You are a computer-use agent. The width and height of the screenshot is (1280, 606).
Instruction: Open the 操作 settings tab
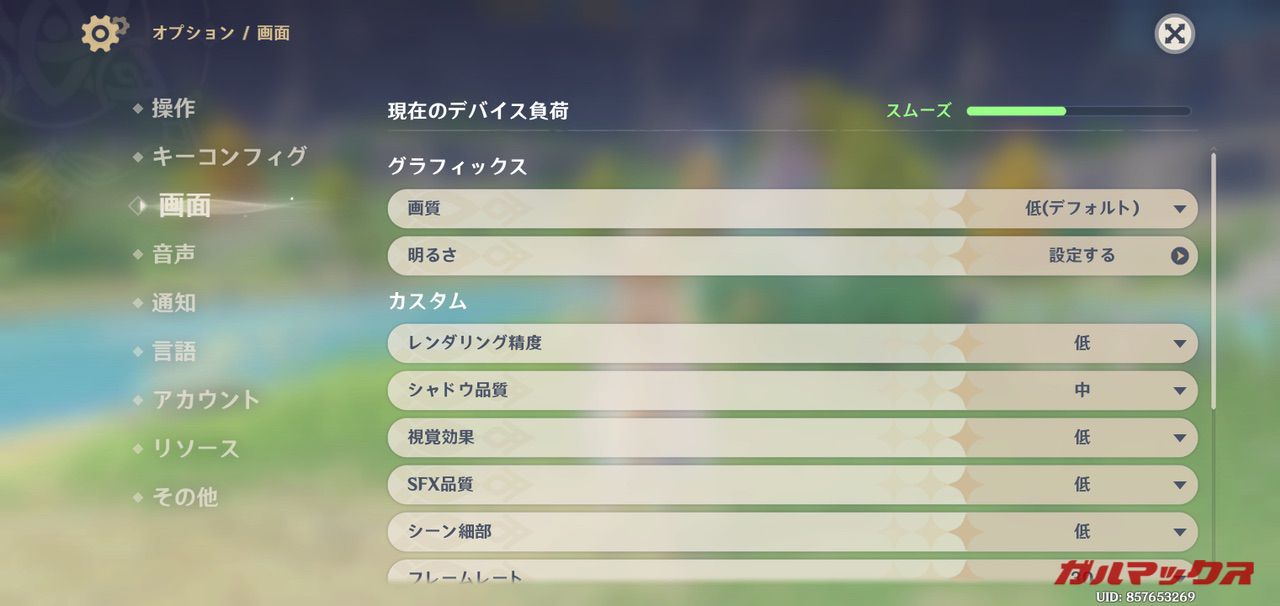click(173, 108)
